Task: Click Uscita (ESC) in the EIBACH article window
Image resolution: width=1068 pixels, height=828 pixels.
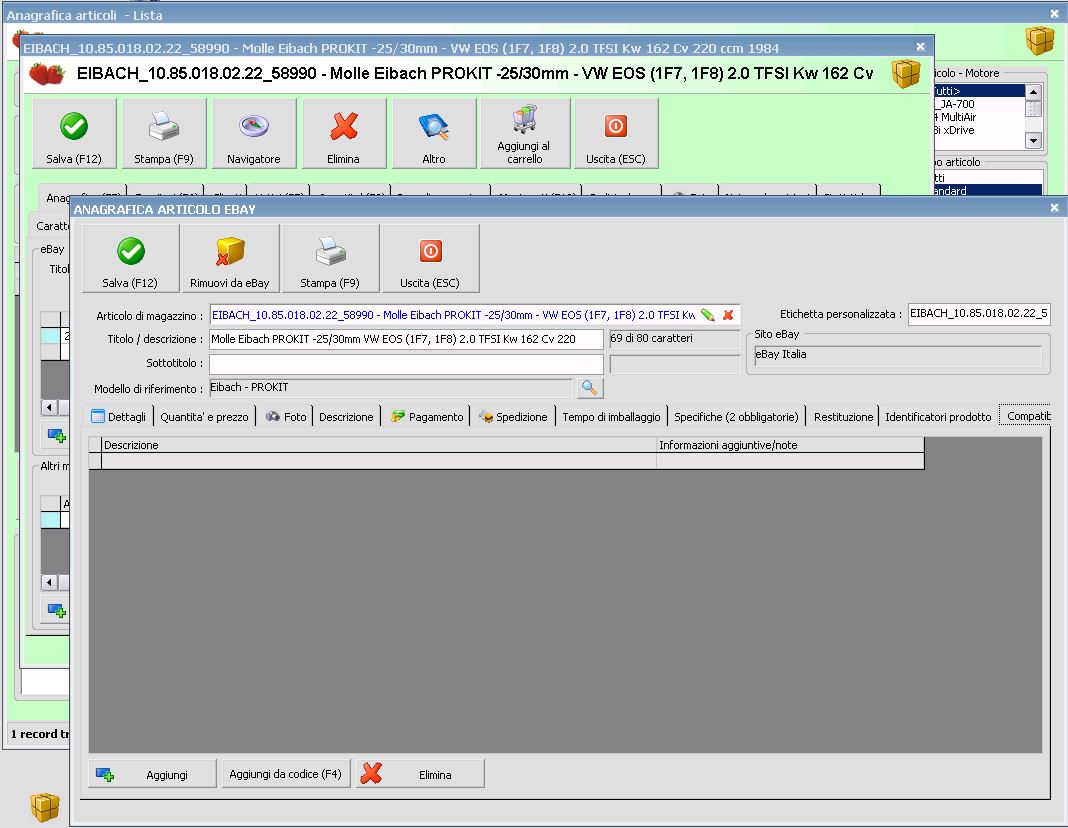Action: (616, 133)
